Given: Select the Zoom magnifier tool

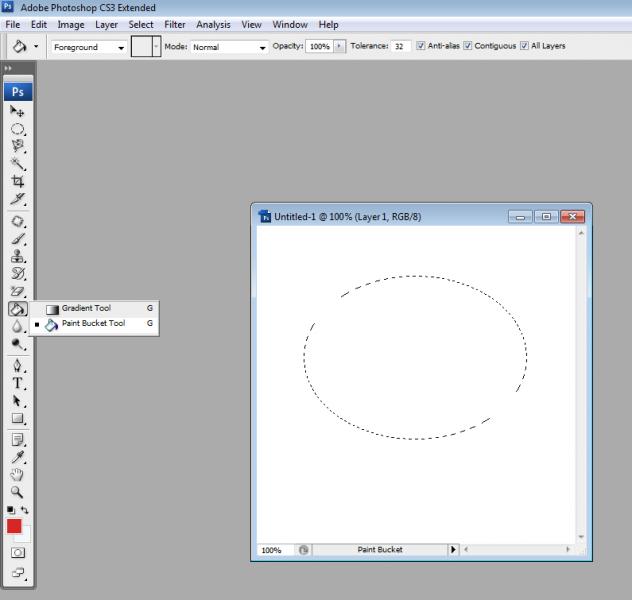Looking at the screenshot, I should (x=18, y=492).
